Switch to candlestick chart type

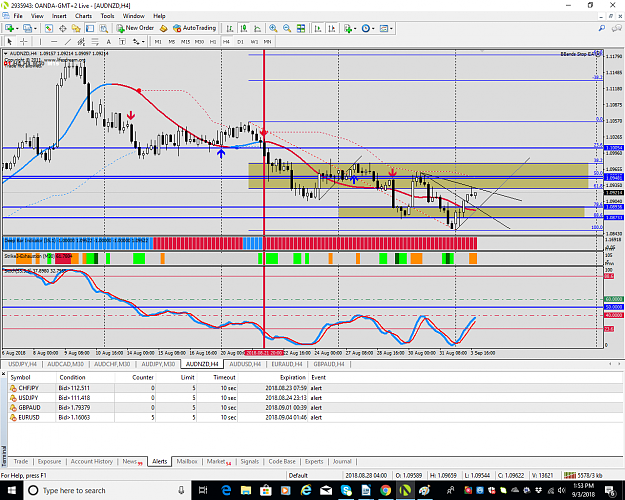tap(244, 28)
